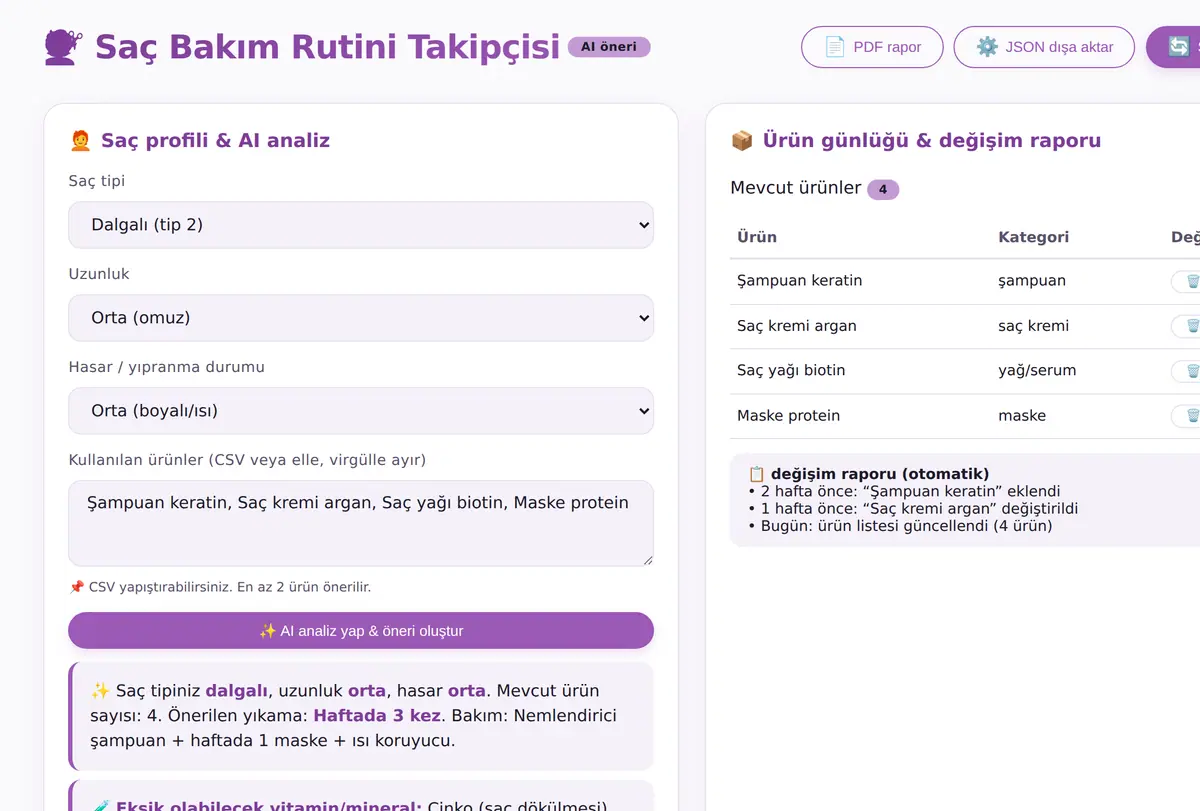Click the '2 hafta önce' report entry
This screenshot has width=1200, height=811.
[904, 492]
